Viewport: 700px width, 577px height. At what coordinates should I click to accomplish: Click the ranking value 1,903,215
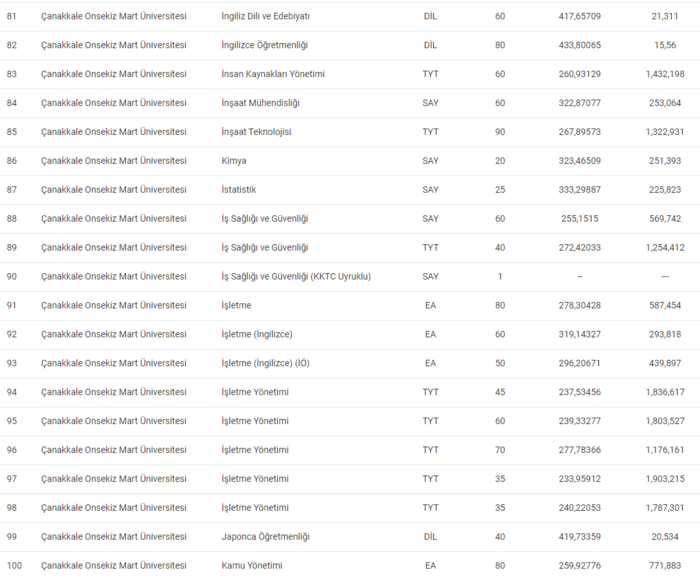664,478
